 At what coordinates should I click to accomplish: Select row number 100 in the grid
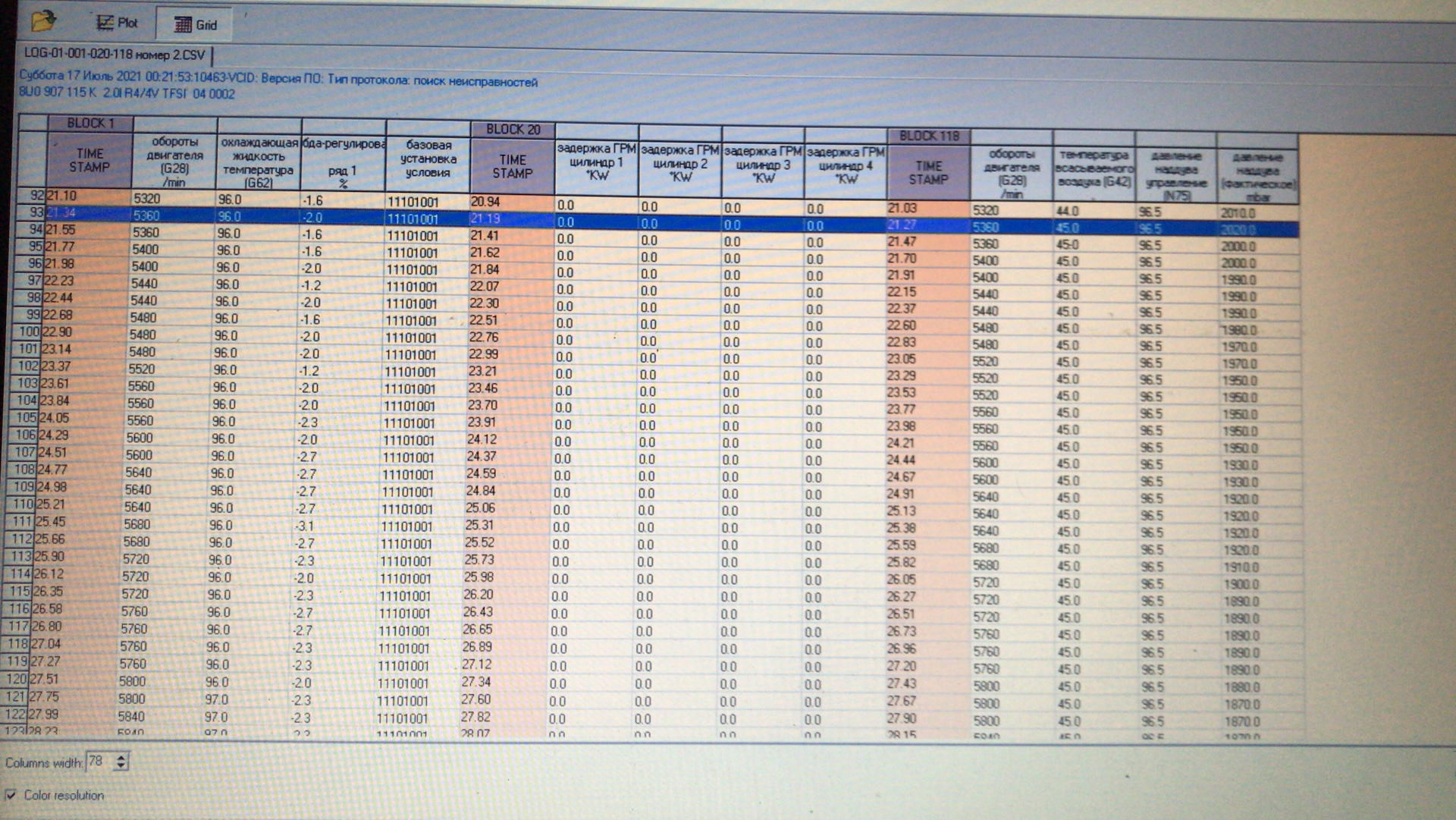click(29, 331)
